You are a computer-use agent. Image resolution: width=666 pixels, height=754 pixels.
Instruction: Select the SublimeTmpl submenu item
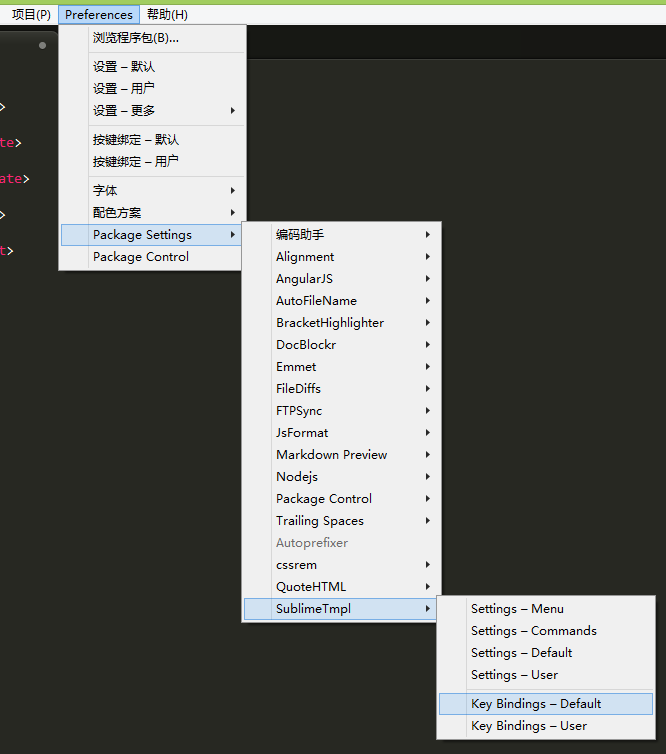click(x=340, y=609)
